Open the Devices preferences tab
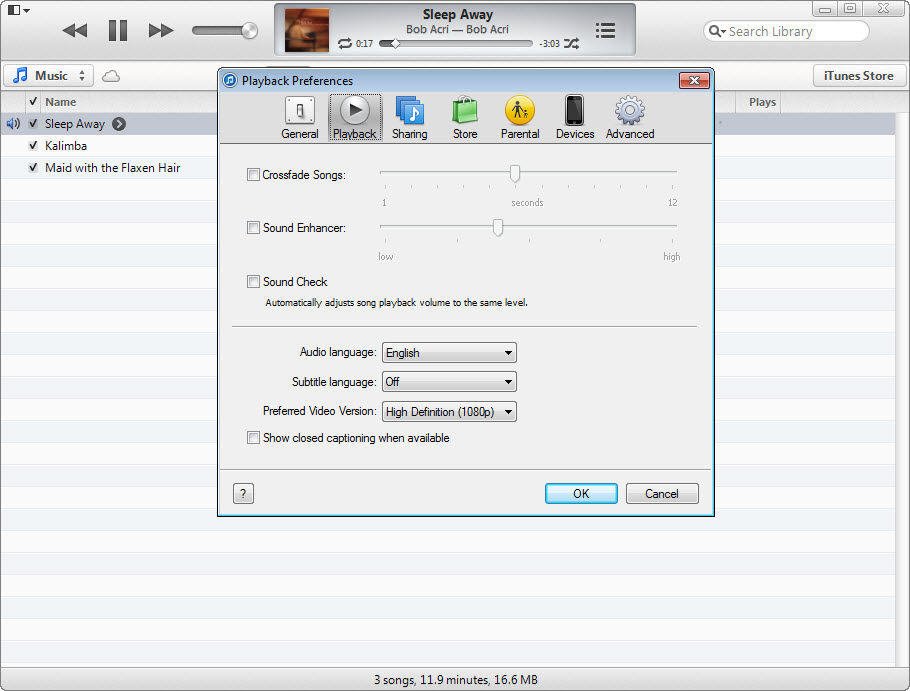Image resolution: width=910 pixels, height=691 pixels. pyautogui.click(x=575, y=118)
